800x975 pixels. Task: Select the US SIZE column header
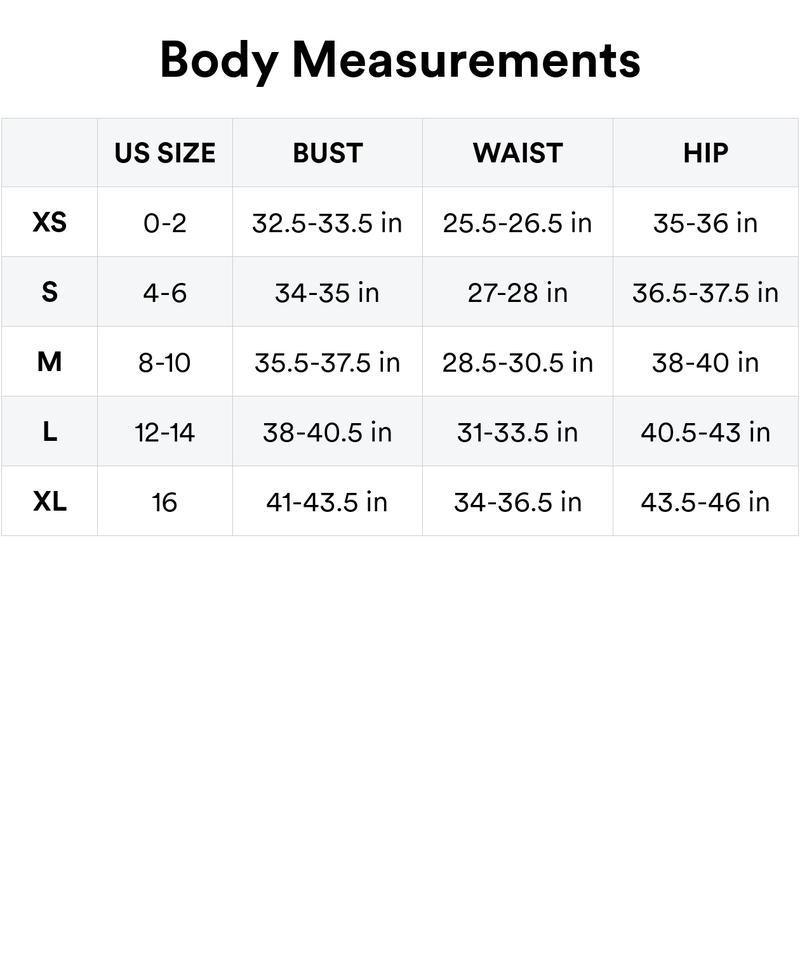(x=165, y=153)
